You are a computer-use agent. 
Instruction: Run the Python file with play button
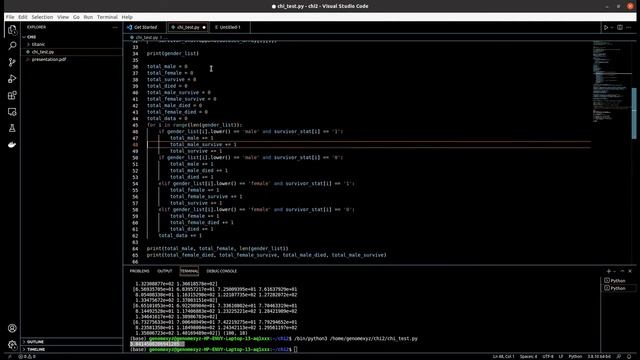coord(606,27)
